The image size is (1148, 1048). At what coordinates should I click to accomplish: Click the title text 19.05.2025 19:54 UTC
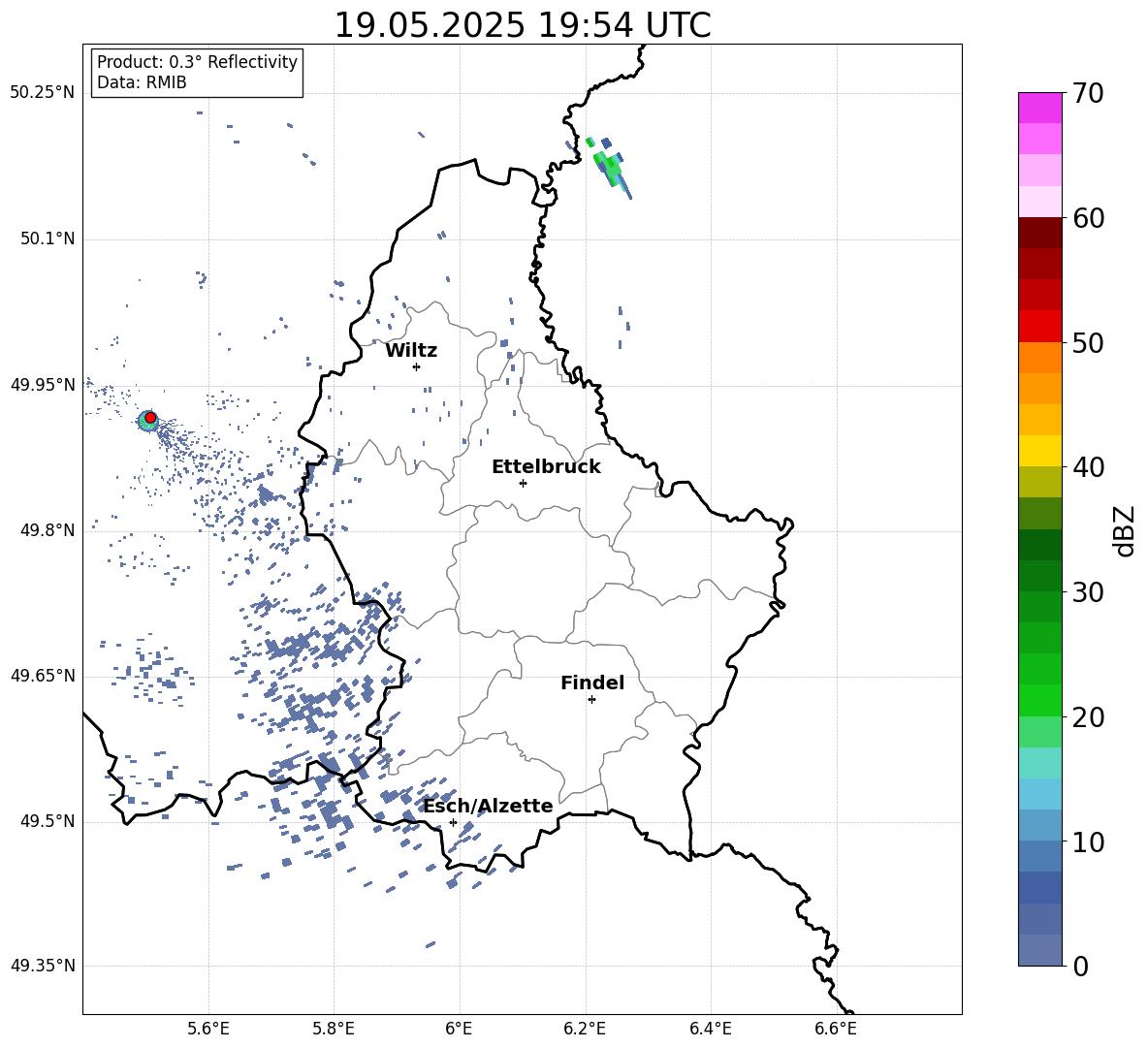[522, 25]
